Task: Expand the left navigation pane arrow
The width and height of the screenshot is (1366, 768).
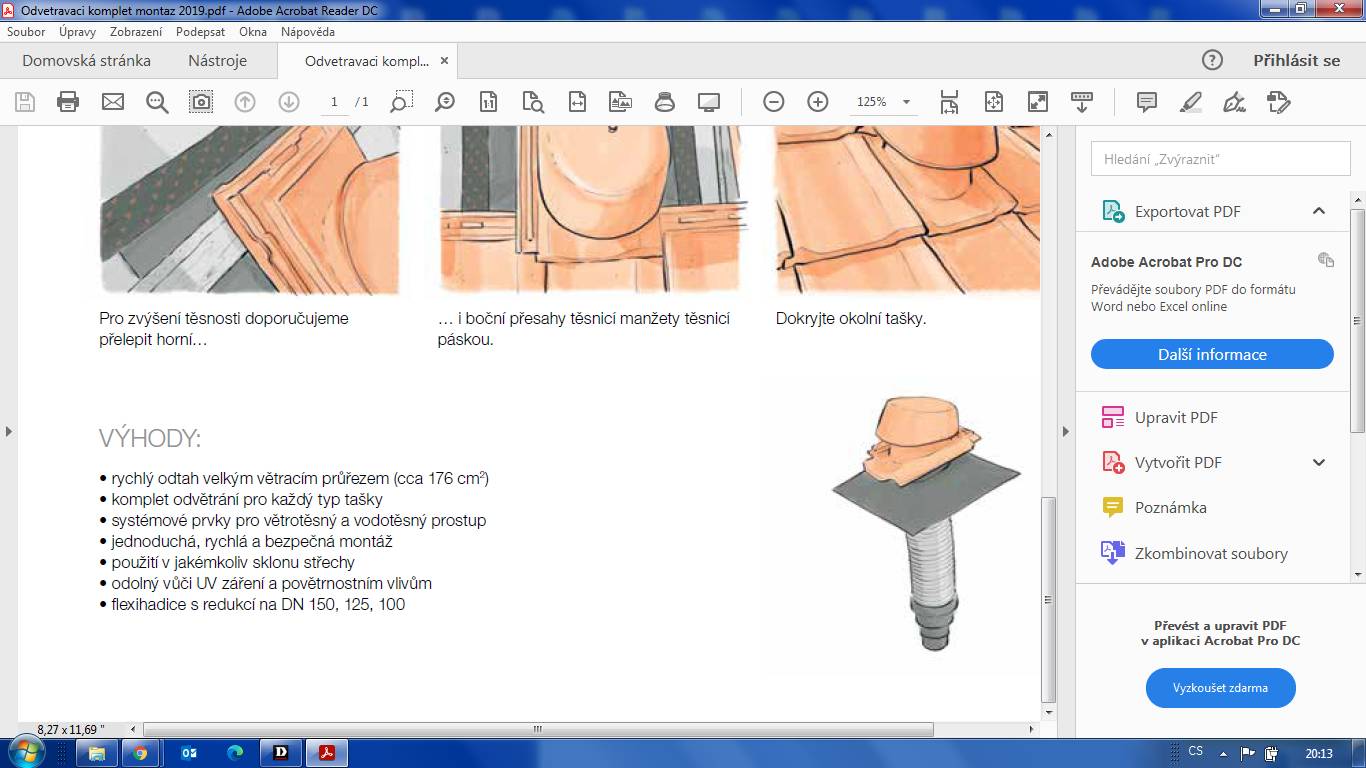Action: pyautogui.click(x=9, y=432)
